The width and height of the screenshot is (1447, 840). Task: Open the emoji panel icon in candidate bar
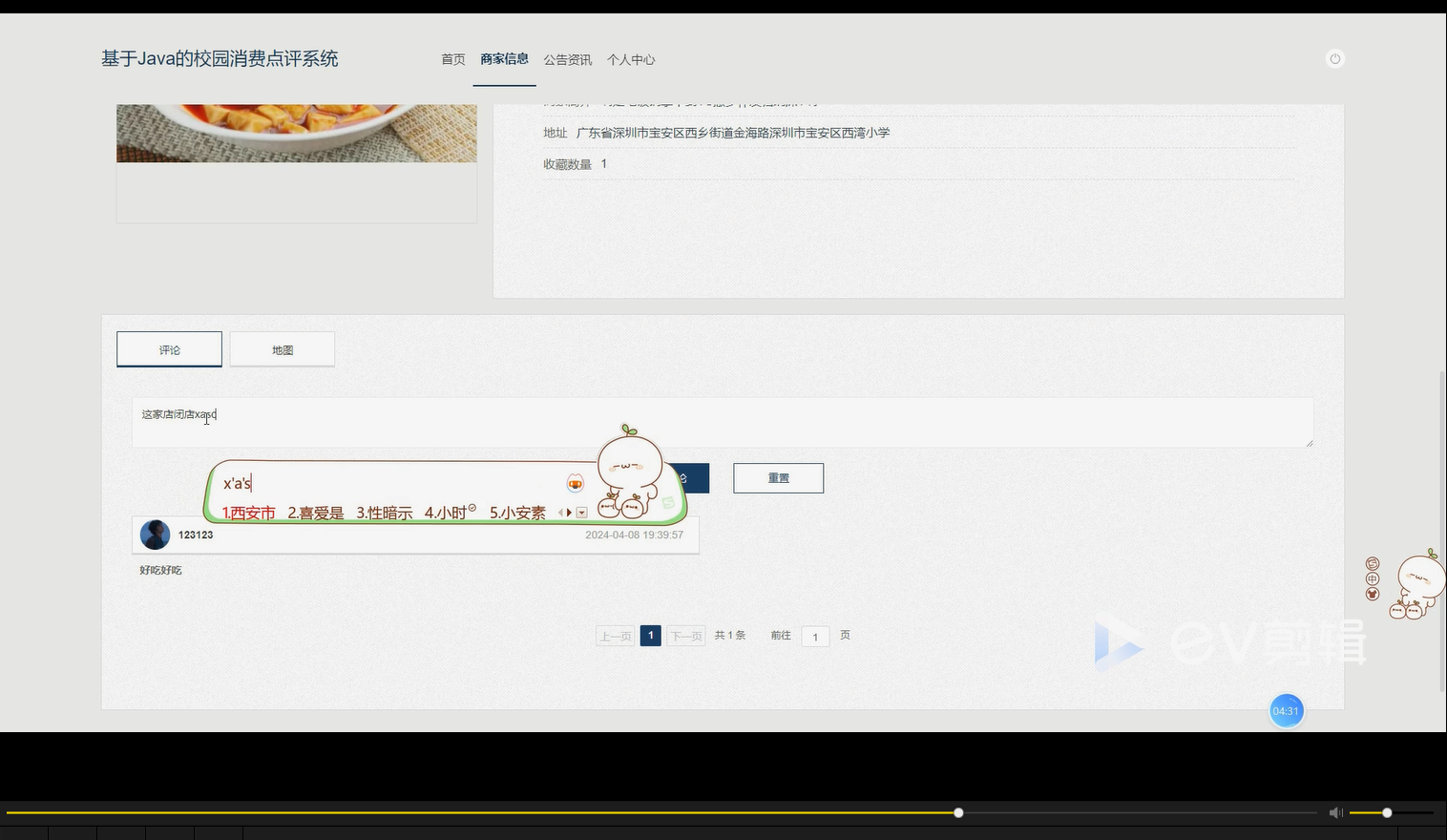(x=575, y=484)
